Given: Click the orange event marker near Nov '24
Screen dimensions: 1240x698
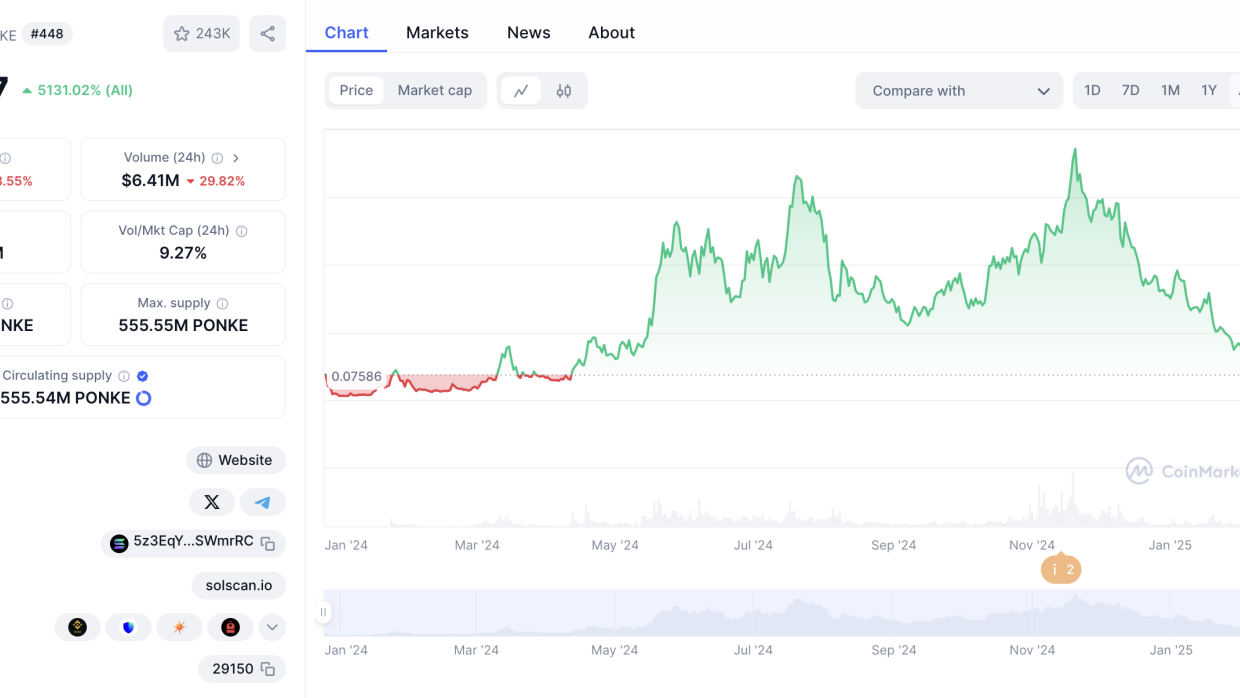Looking at the screenshot, I should point(1061,570).
